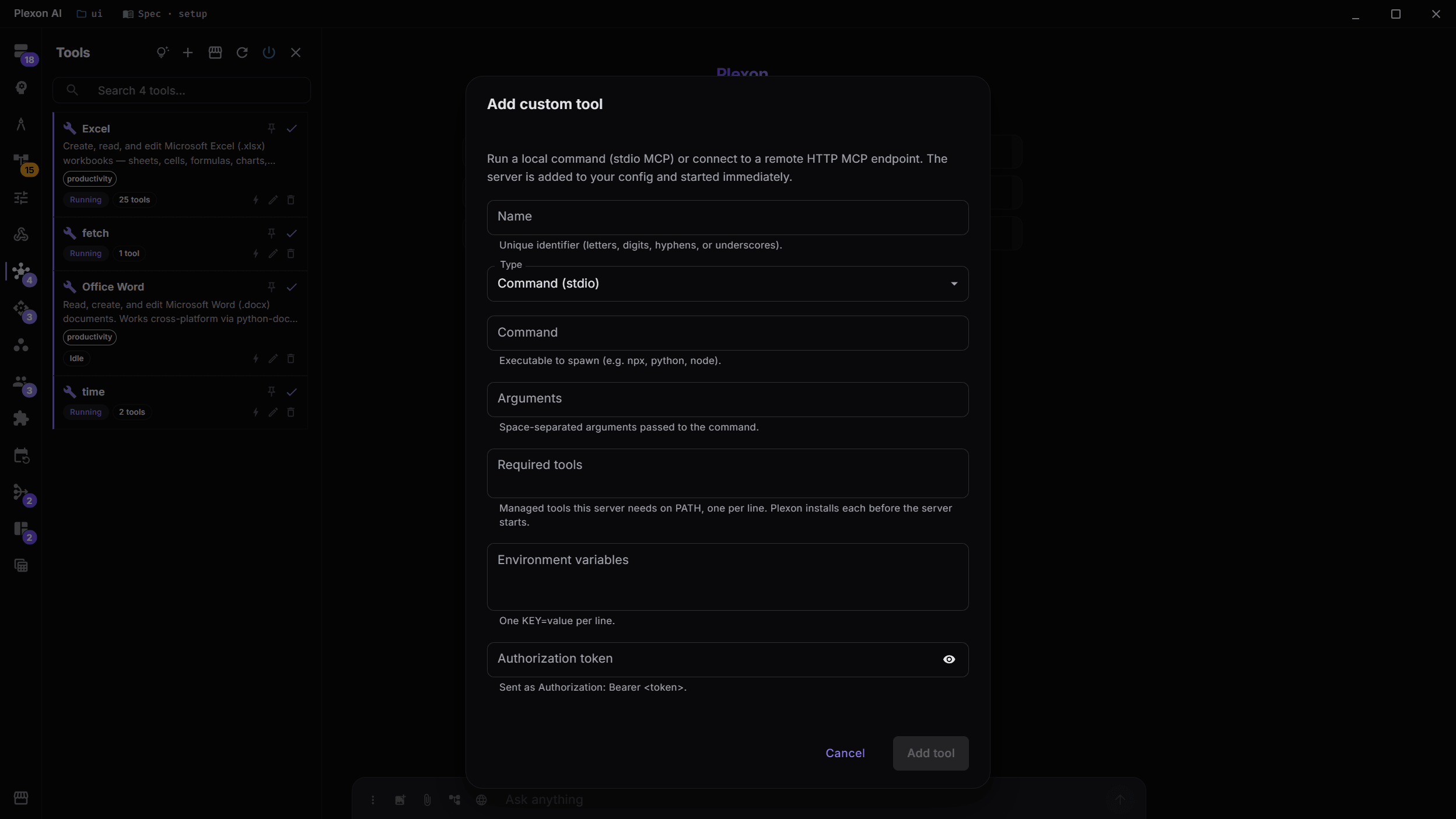The height and width of the screenshot is (819, 1456).
Task: Edit the Excel tool with pencil icon
Action: click(x=273, y=200)
